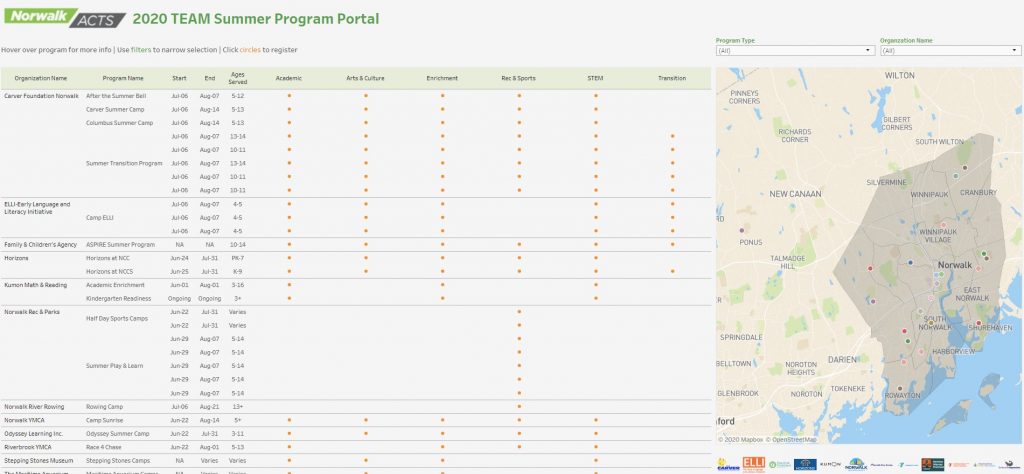The height and width of the screenshot is (474, 1024).
Task: Click the purple map marker near Ponus
Action: click(x=741, y=229)
